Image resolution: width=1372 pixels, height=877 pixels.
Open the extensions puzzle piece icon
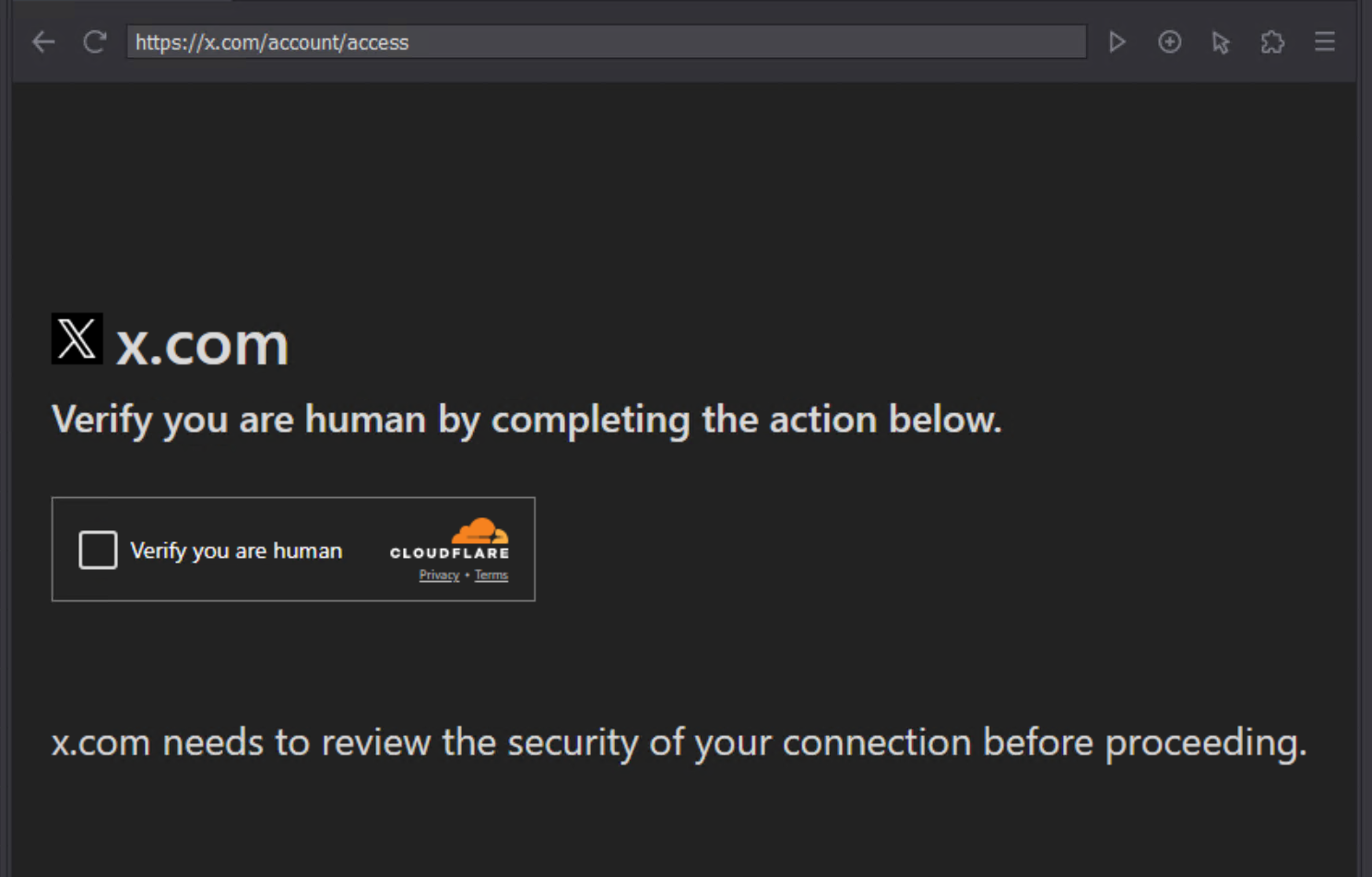click(x=1272, y=42)
